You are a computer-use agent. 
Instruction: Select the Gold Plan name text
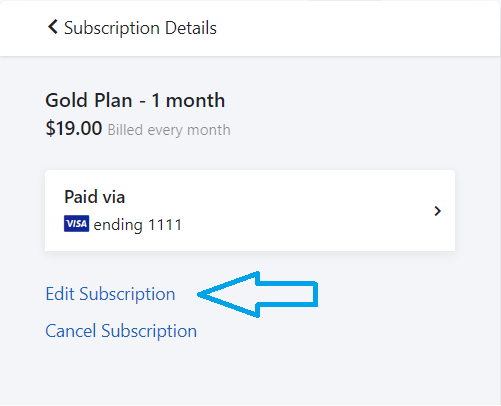click(x=89, y=100)
